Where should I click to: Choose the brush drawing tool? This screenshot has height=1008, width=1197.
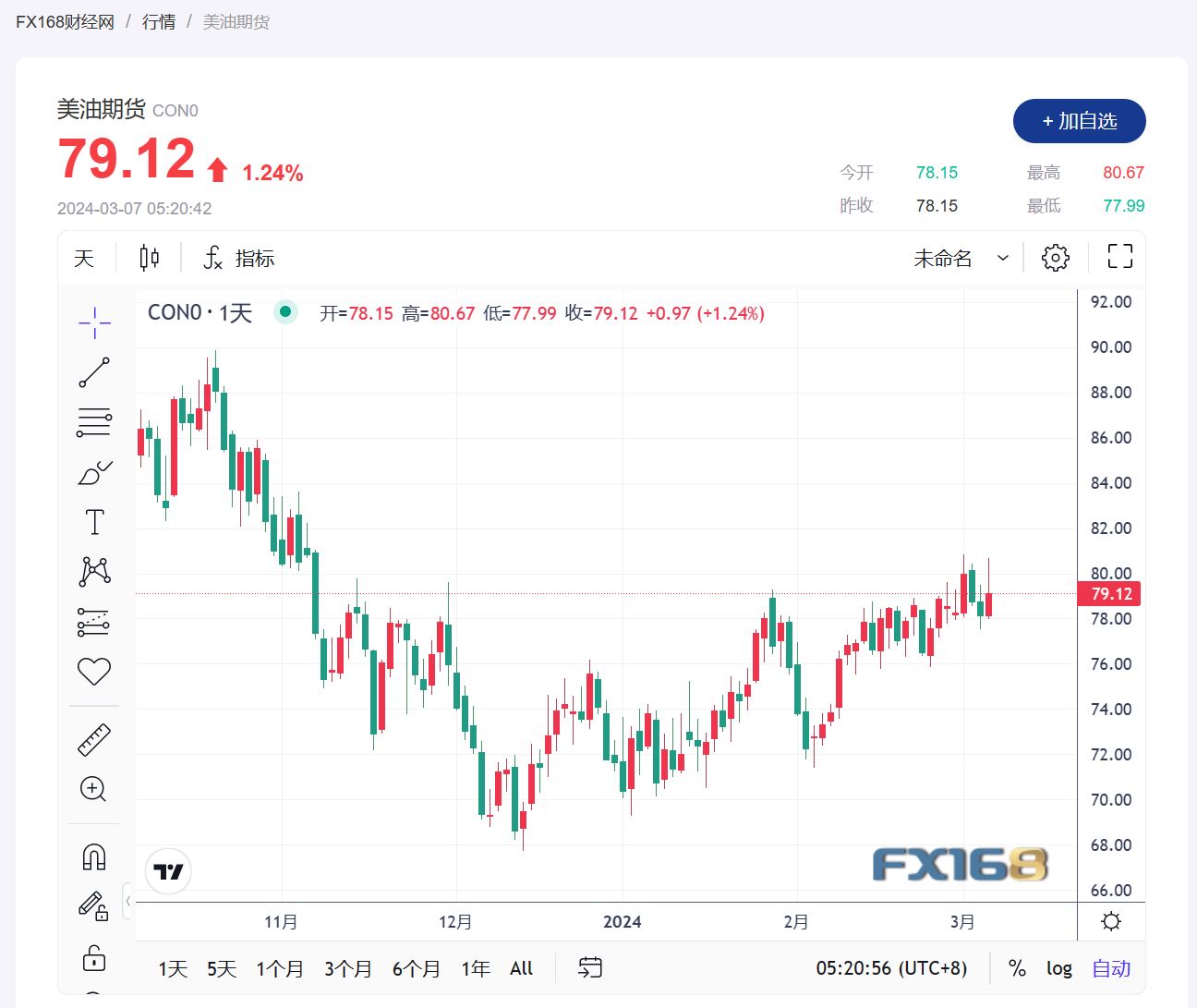(x=94, y=473)
